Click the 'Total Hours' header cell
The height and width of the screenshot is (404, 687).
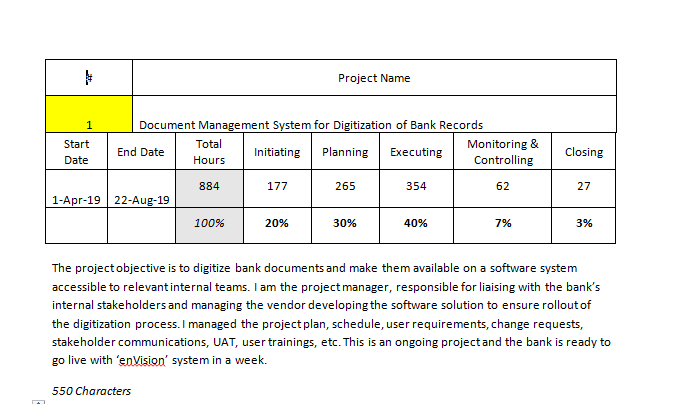click(209, 152)
